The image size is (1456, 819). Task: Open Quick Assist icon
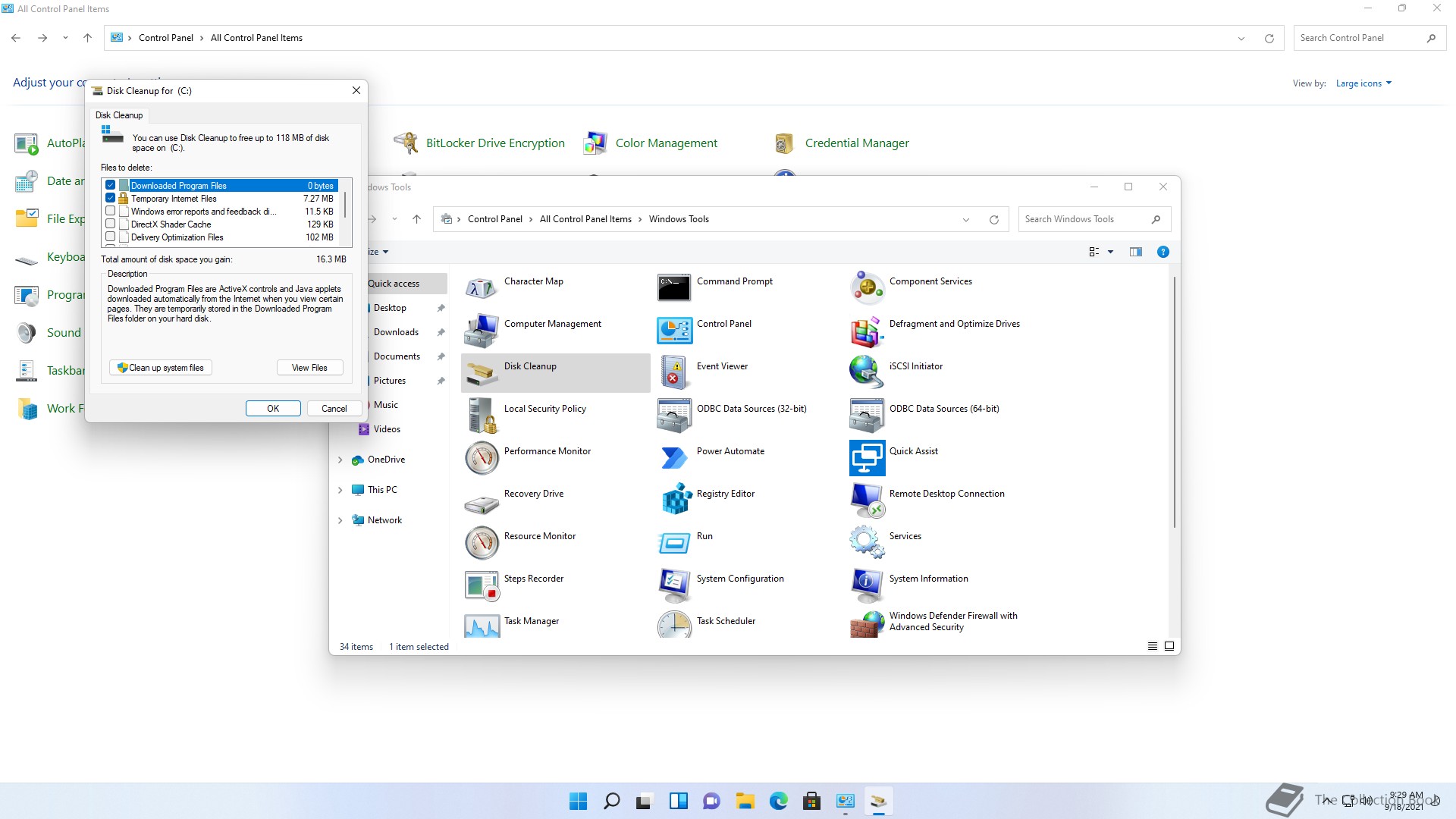pyautogui.click(x=867, y=459)
